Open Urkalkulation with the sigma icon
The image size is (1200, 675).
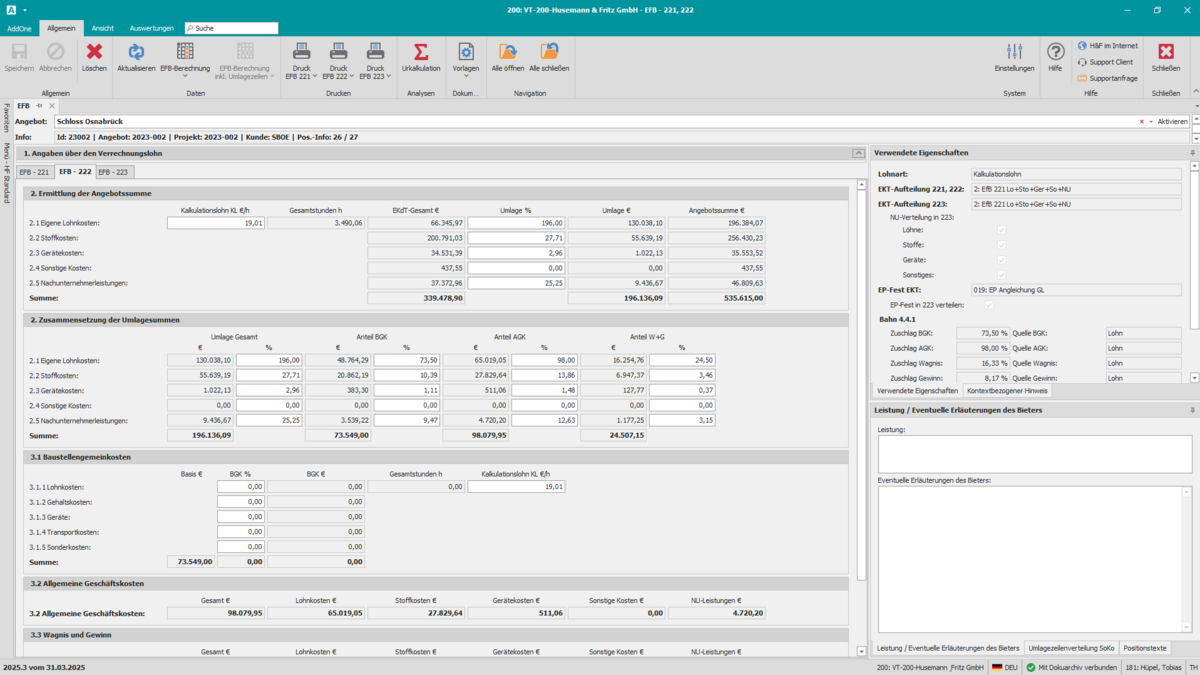pos(421,52)
